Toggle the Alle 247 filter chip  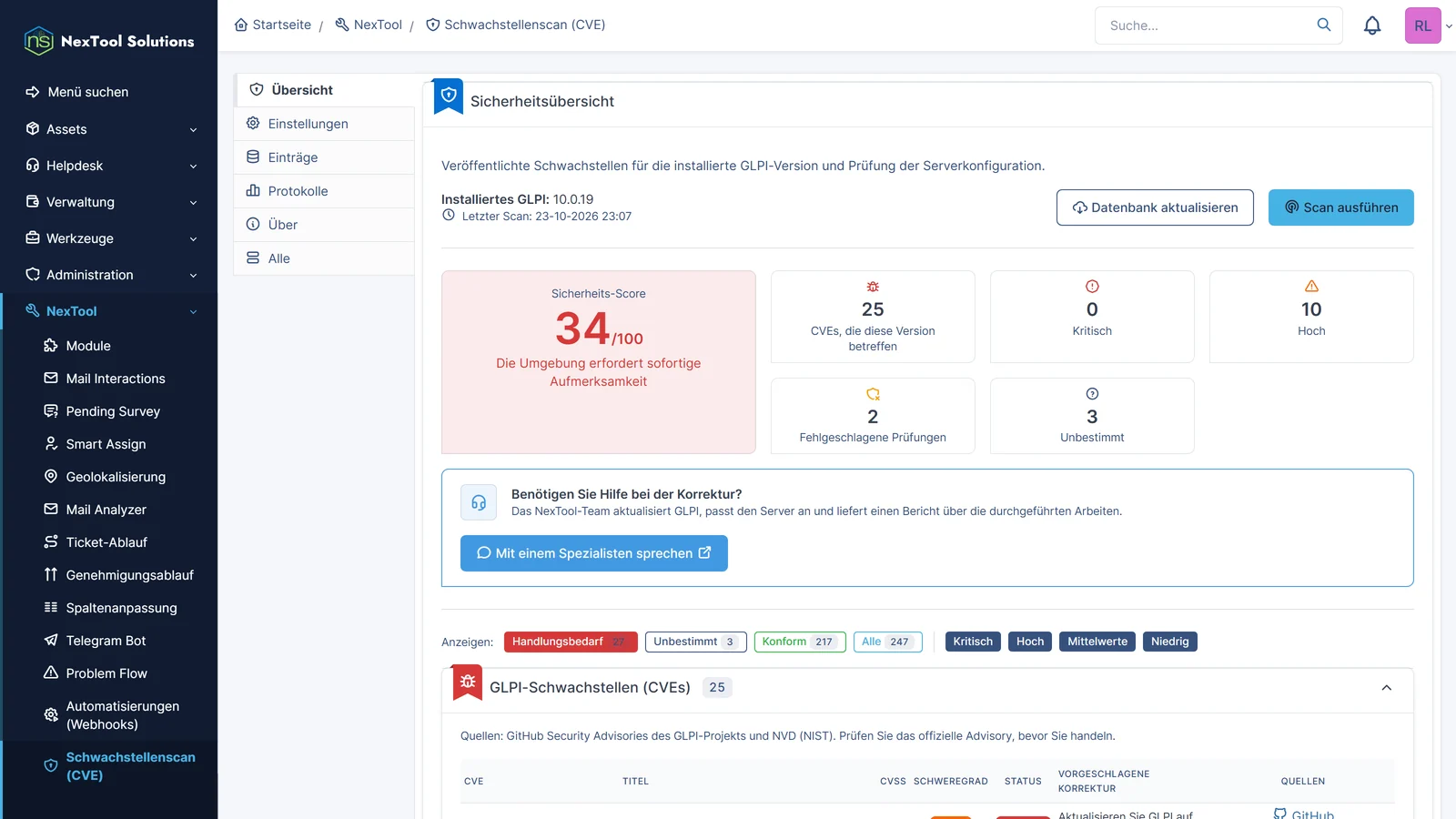tap(888, 642)
